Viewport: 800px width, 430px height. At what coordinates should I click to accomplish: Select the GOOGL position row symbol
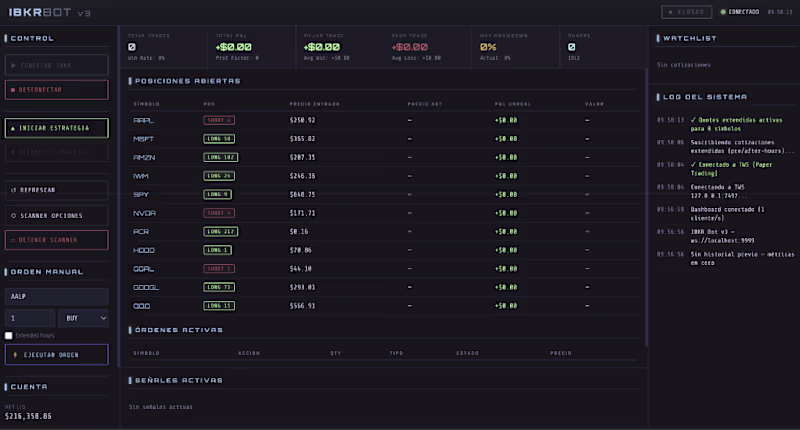click(x=146, y=287)
